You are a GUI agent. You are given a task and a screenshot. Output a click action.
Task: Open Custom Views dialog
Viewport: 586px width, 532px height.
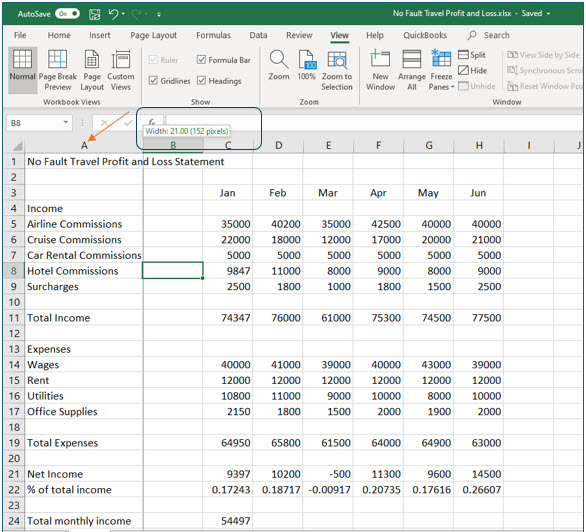(120, 70)
